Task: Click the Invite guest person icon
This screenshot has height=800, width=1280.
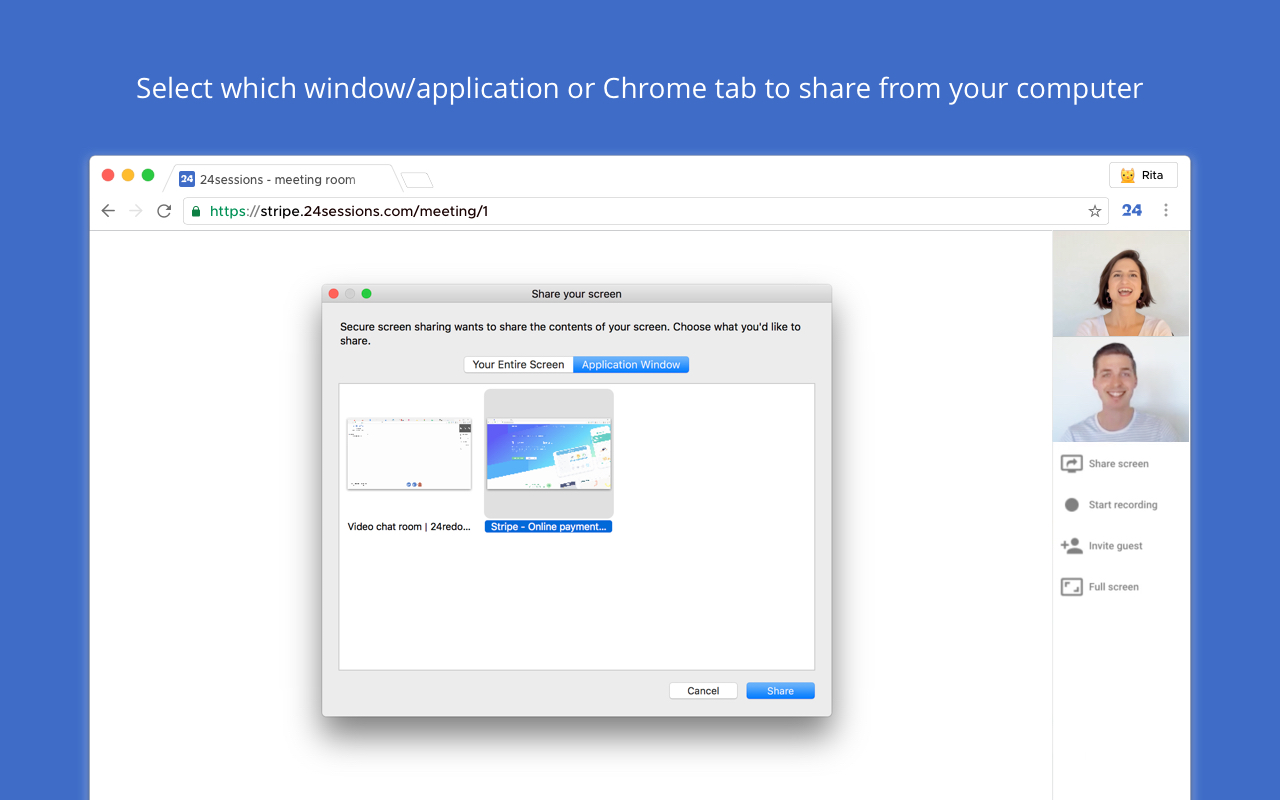Action: [1071, 546]
